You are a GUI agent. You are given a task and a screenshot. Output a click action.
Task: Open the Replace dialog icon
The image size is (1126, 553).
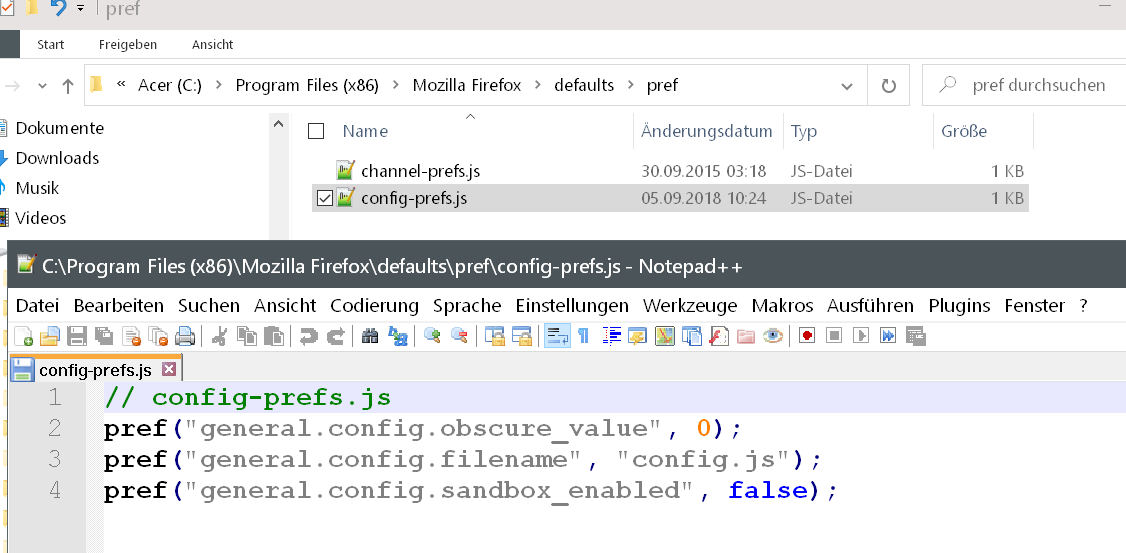(397, 335)
